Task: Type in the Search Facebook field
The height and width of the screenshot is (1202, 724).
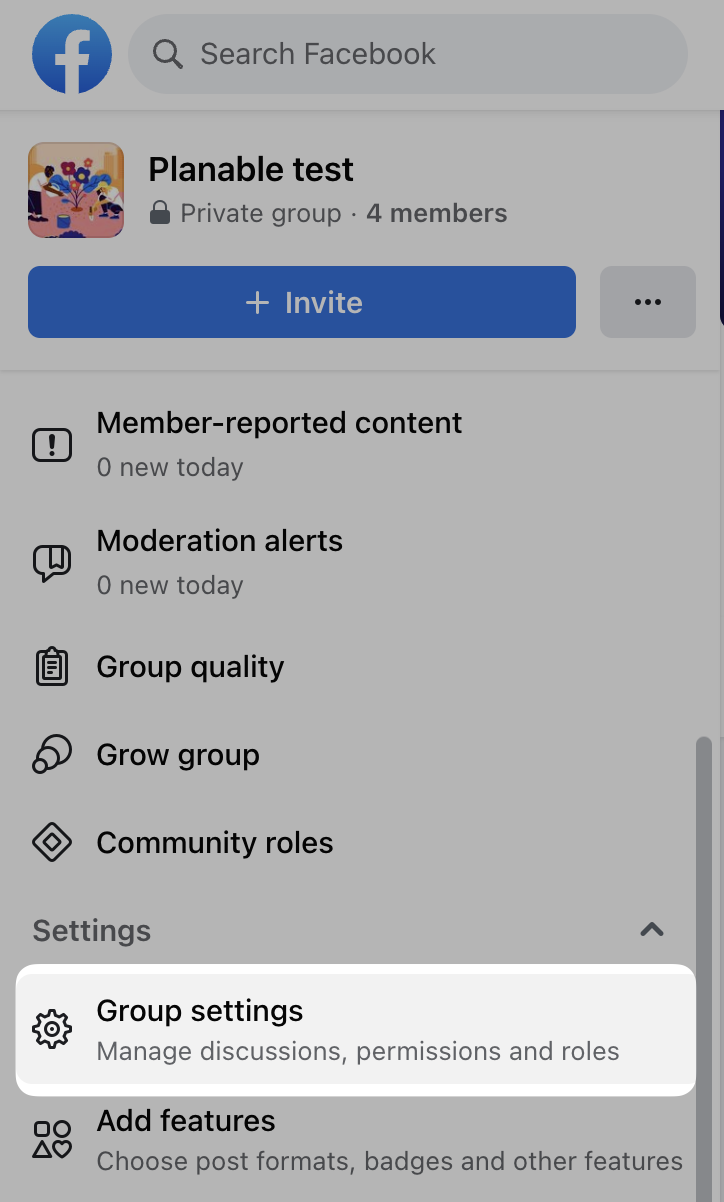Action: click(420, 54)
